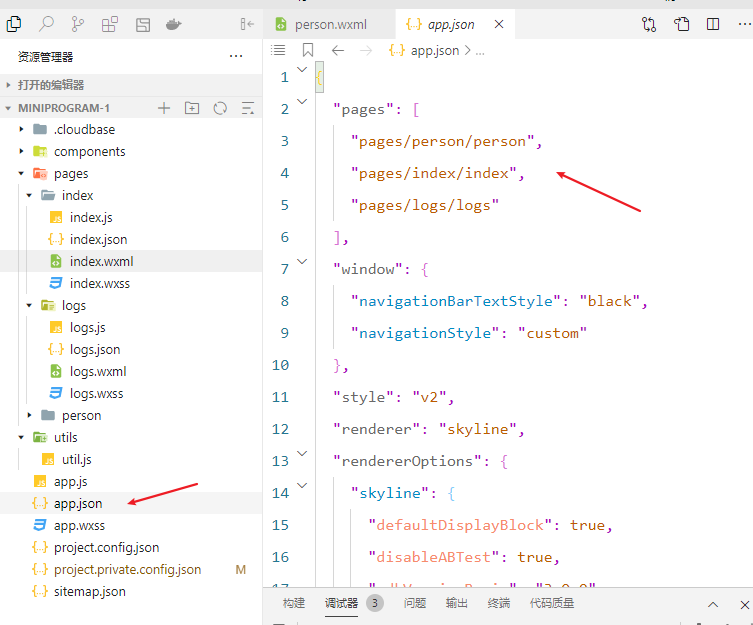753x625 pixels.
Task: Fold the skyline object at line 14
Action: tap(302, 486)
